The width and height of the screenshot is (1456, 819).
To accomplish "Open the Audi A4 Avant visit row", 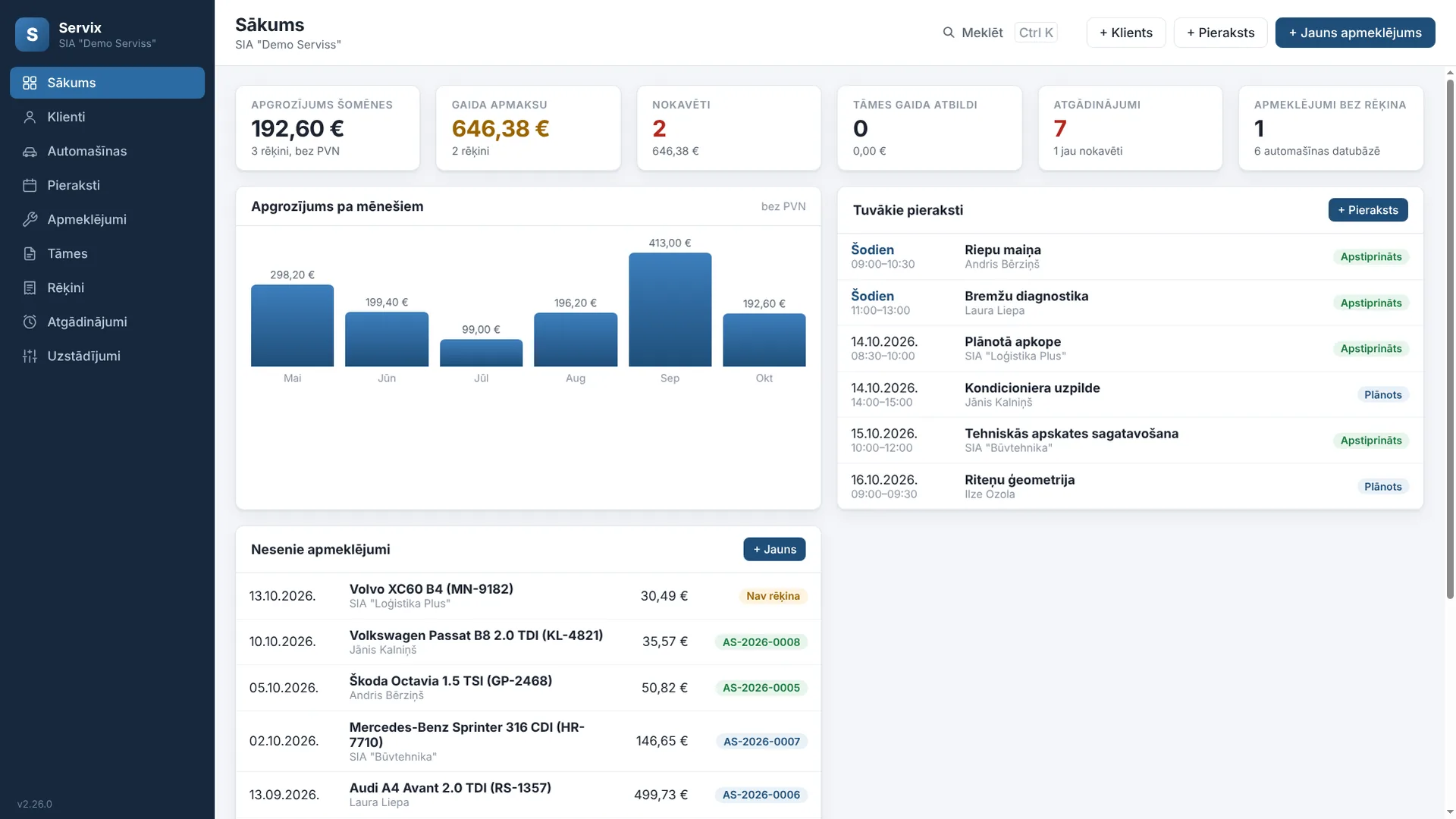I will [x=528, y=795].
